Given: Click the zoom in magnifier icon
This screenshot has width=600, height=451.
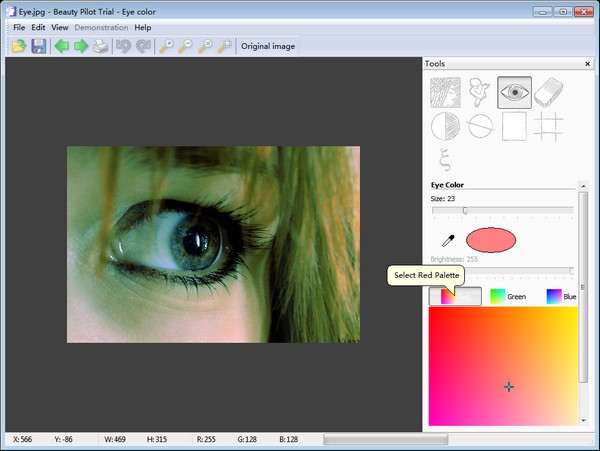Looking at the screenshot, I should [x=166, y=47].
